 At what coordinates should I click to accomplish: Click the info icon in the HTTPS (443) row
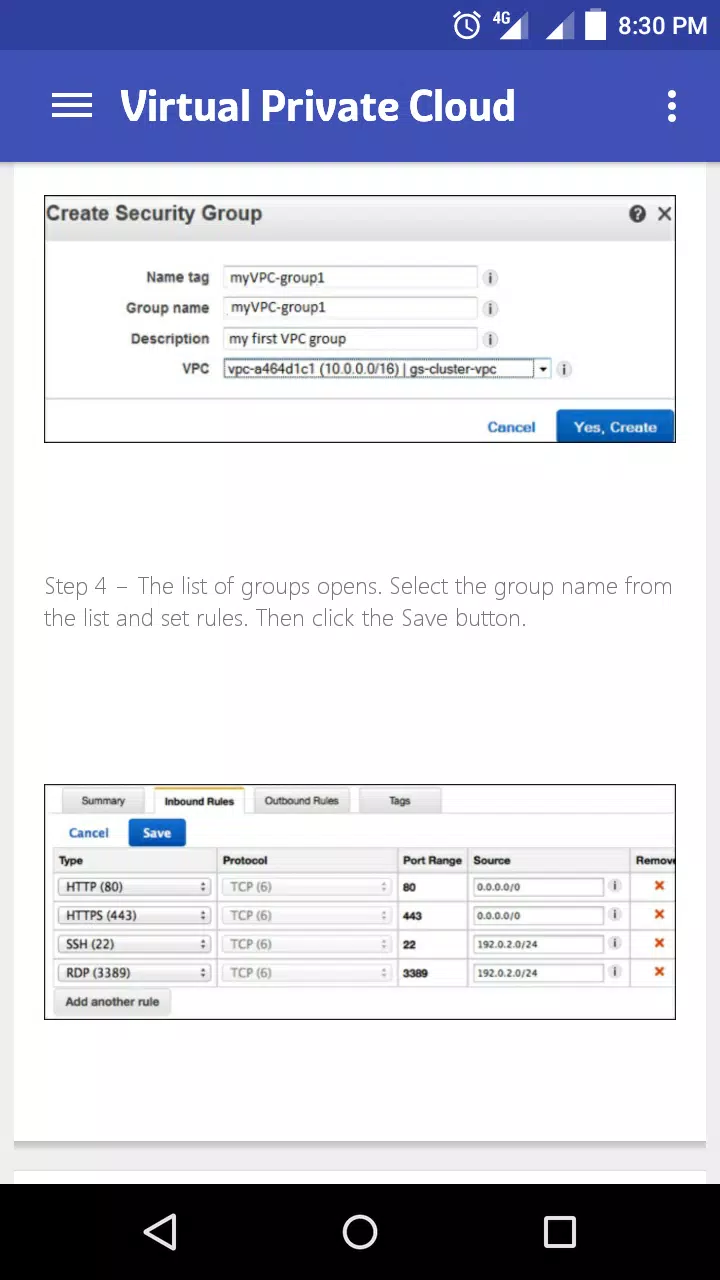coord(615,914)
